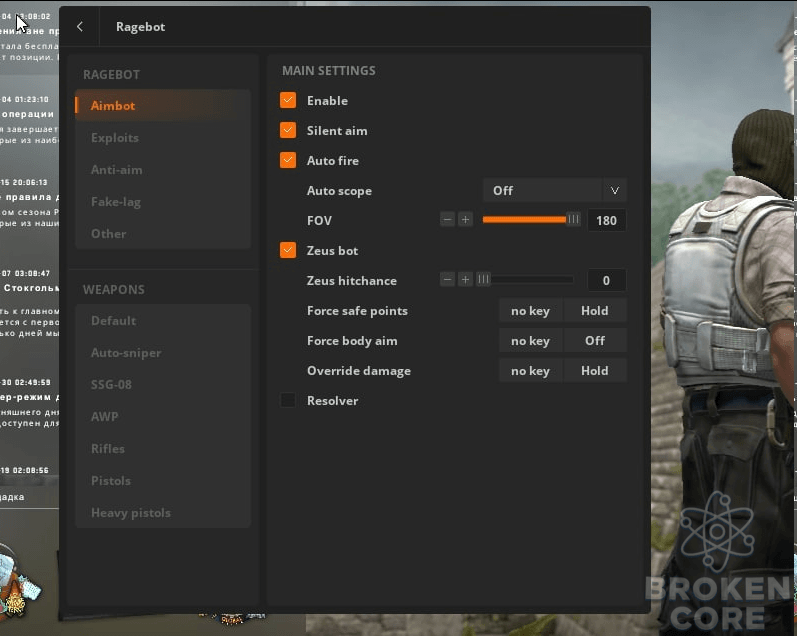This screenshot has width=797, height=636.
Task: Open the Fake-lag section
Action: coord(163,202)
